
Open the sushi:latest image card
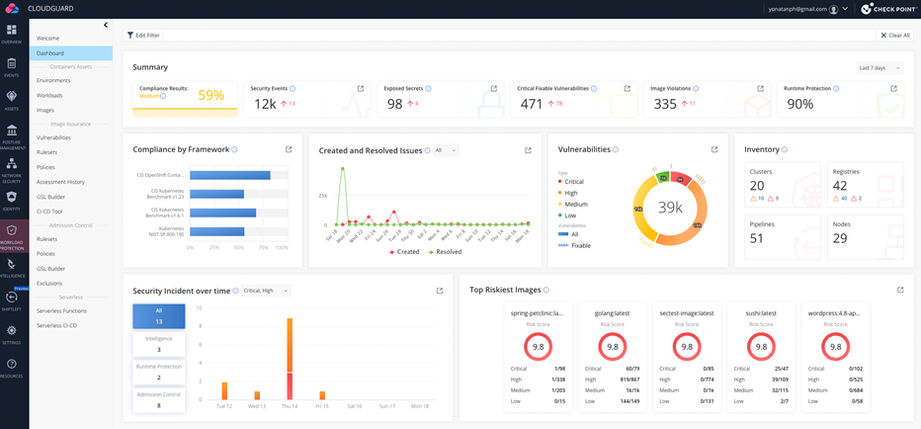761,357
